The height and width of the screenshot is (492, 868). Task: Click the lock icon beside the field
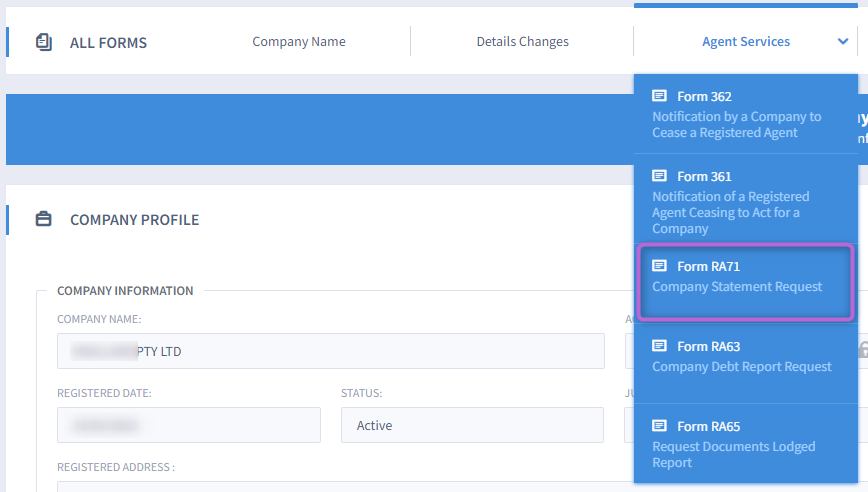coord(864,350)
